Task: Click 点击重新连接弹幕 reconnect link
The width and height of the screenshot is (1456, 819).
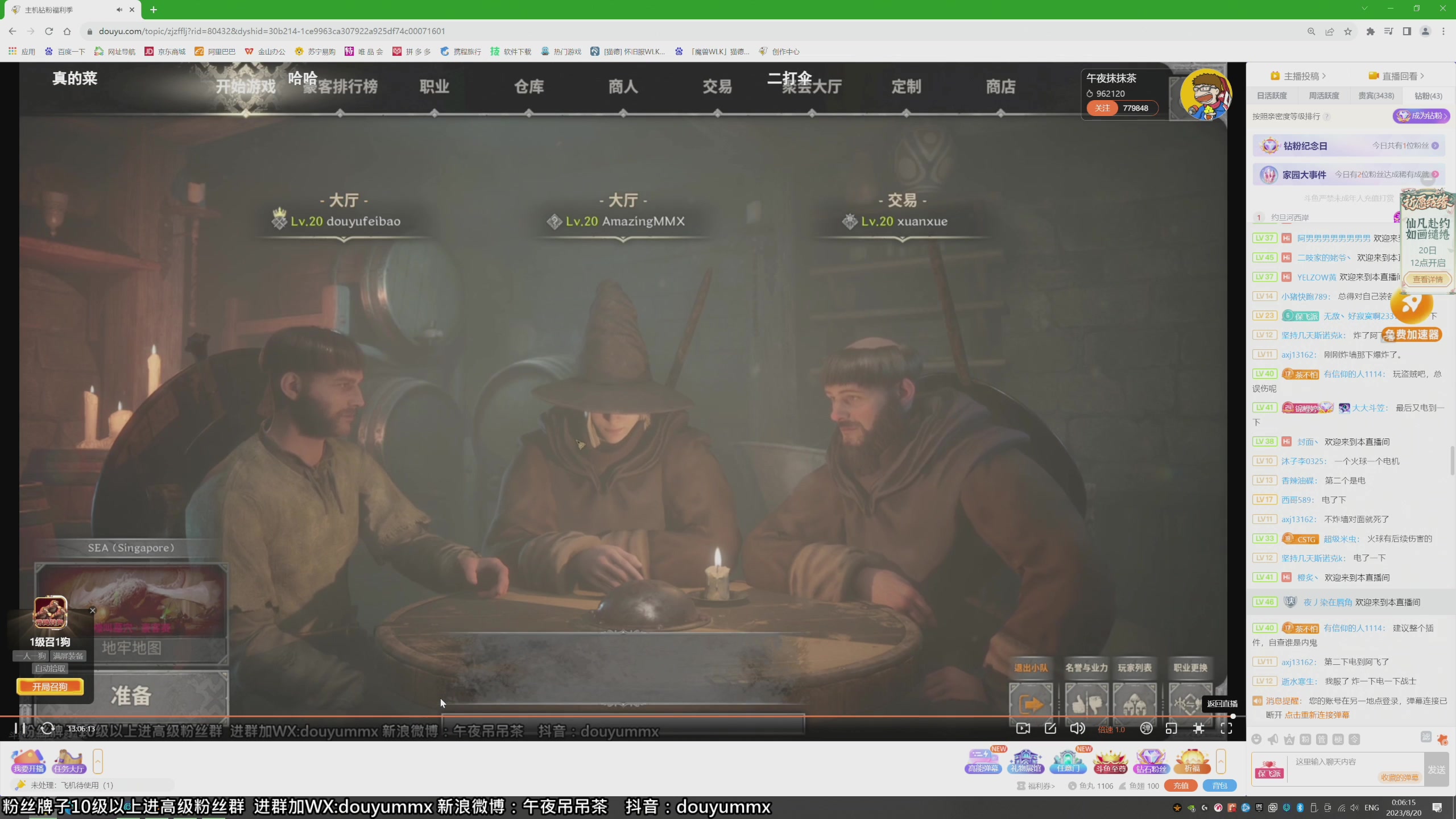Action: point(1317,715)
